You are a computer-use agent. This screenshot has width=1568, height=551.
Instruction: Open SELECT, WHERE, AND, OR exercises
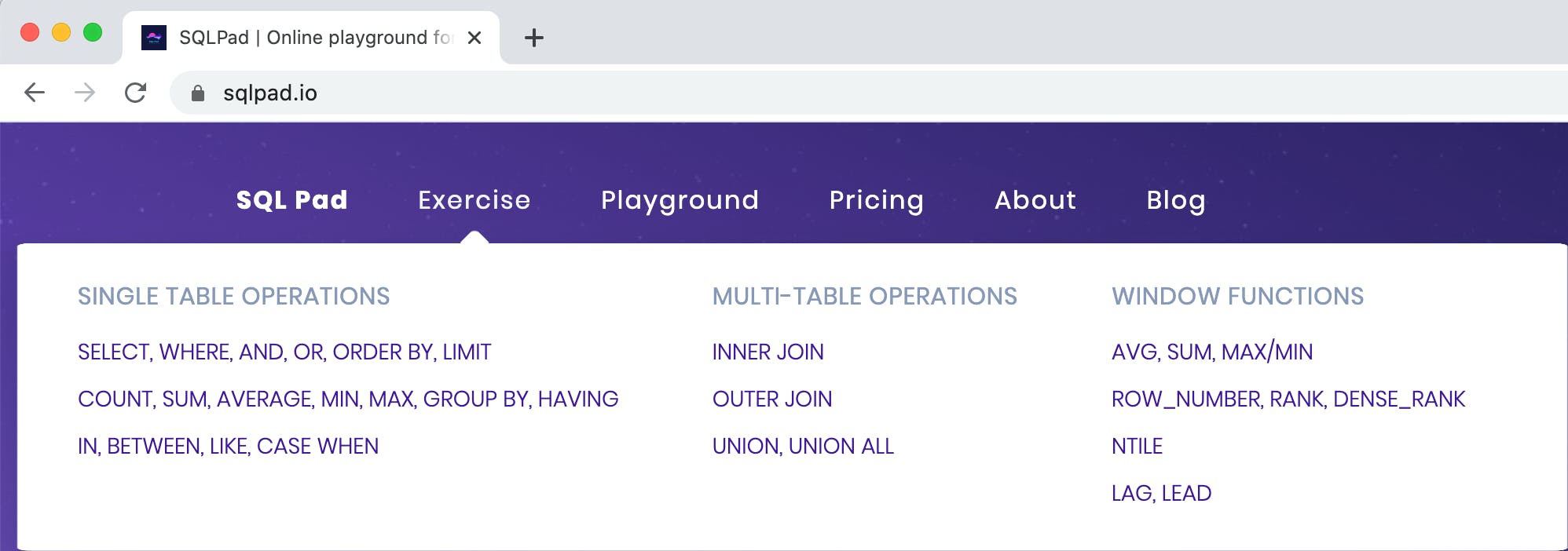[x=284, y=352]
